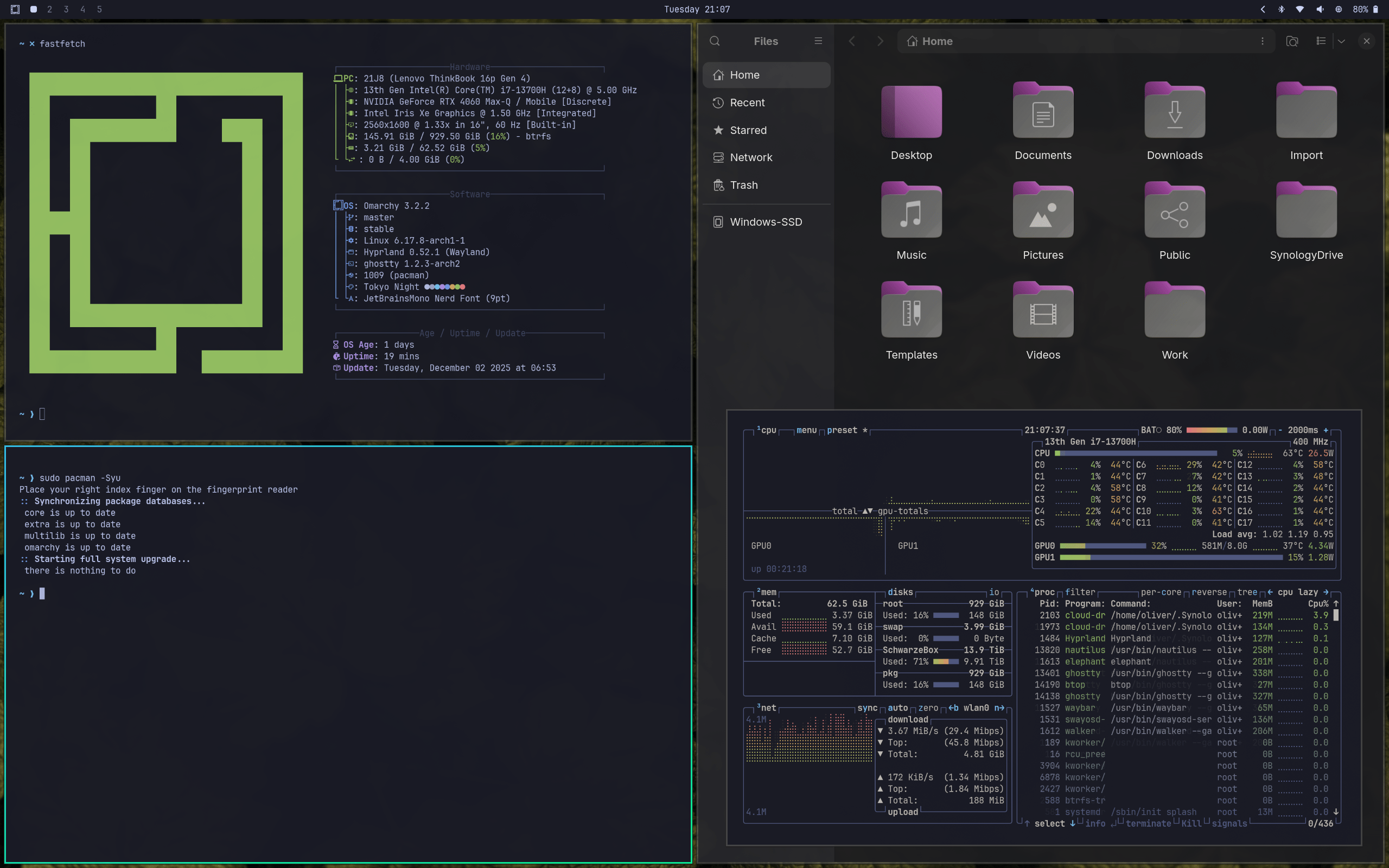Image resolution: width=1389 pixels, height=868 pixels.
Task: Click the Files search icon
Action: tap(715, 41)
